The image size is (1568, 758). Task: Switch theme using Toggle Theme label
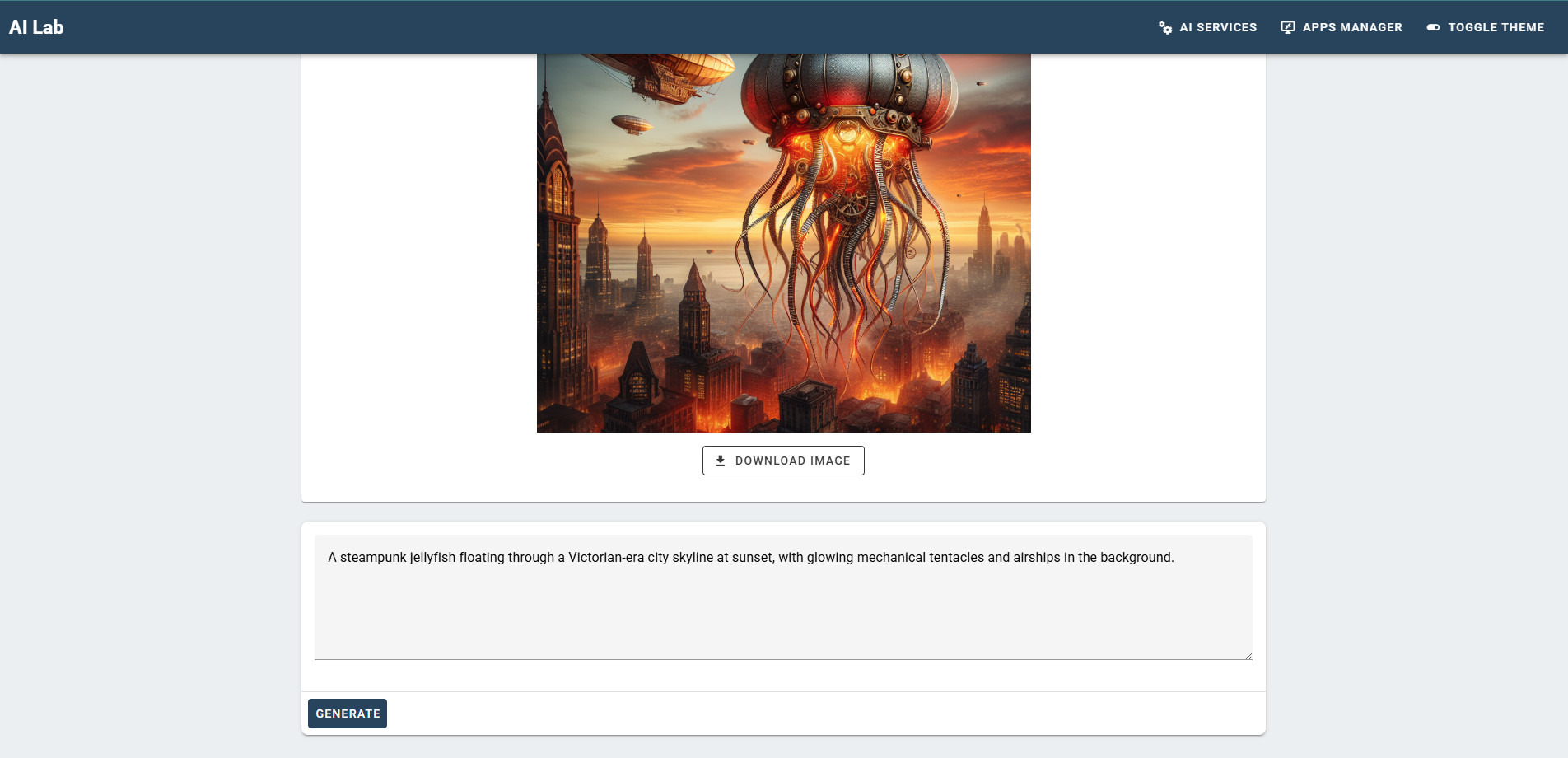click(x=1496, y=27)
